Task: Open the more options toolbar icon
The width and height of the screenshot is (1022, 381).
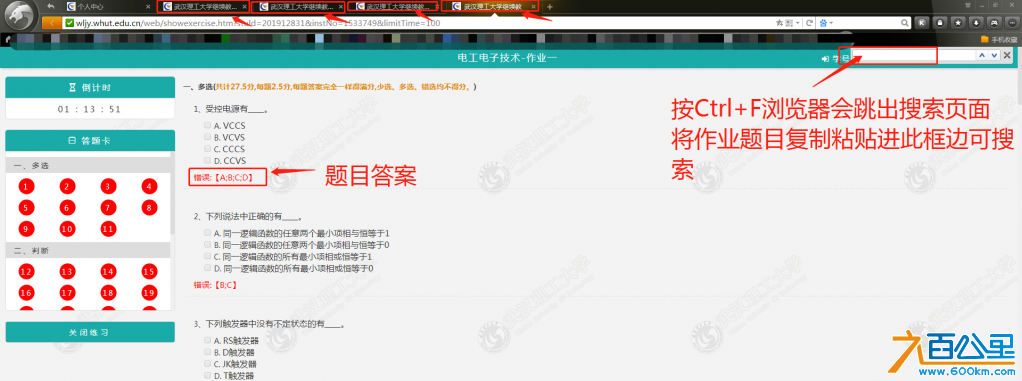Action: (1011, 23)
